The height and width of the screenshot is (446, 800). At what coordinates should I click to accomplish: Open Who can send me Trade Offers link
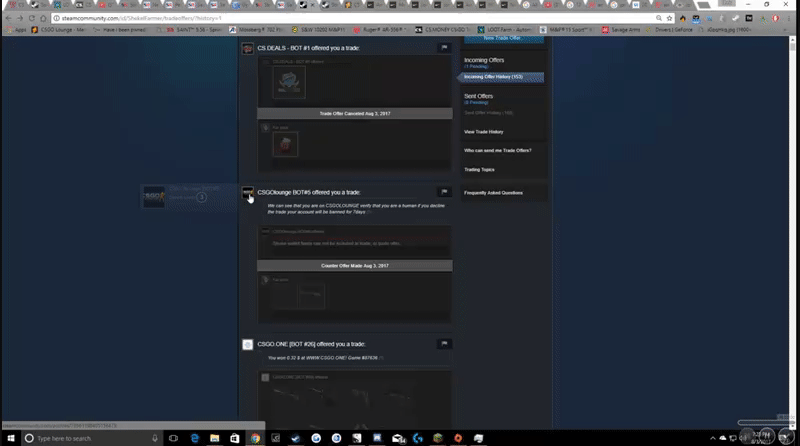tap(497, 151)
